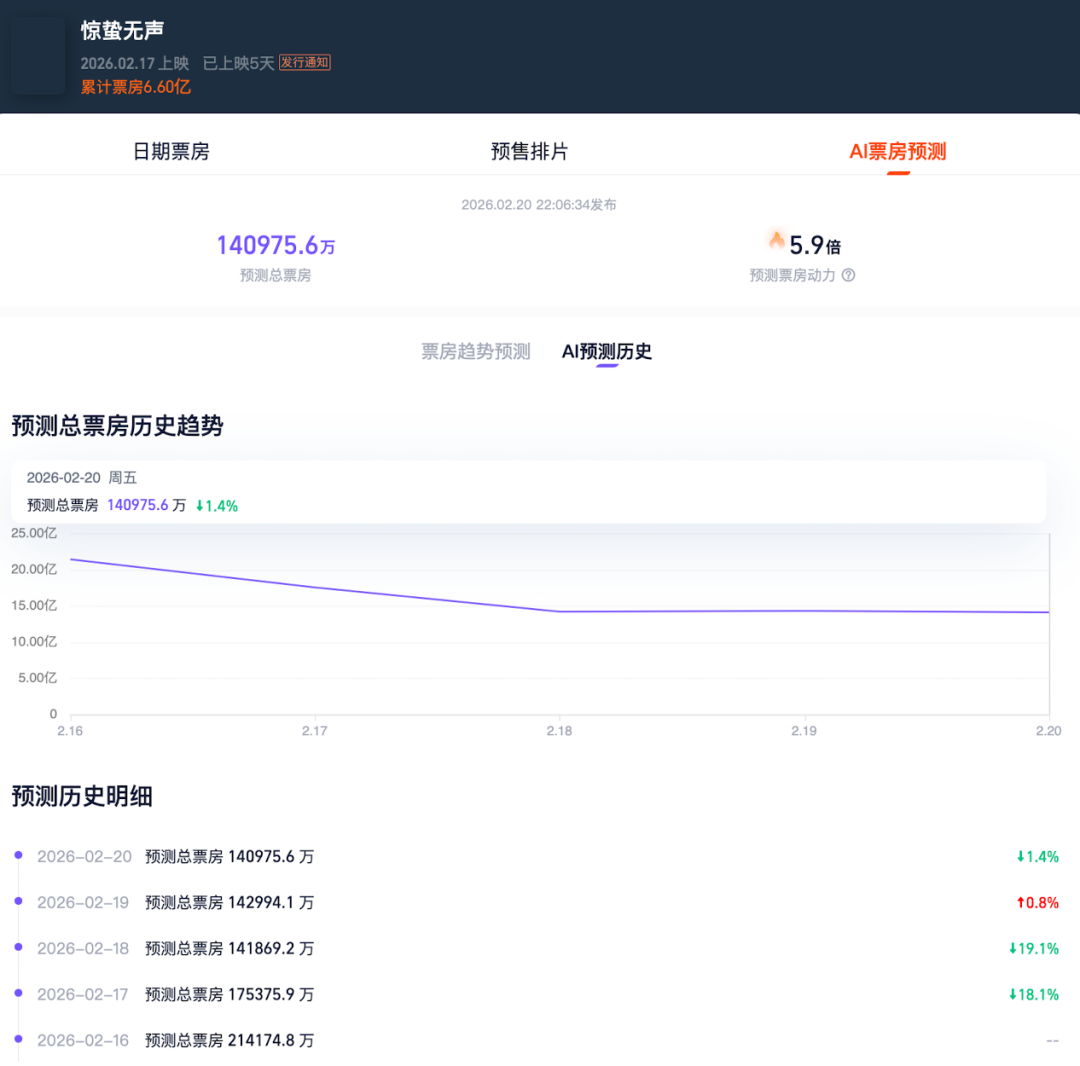Viewport: 1080px width, 1066px height.
Task: Click the 2026-02-19 timeline dot
Action: (x=18, y=901)
